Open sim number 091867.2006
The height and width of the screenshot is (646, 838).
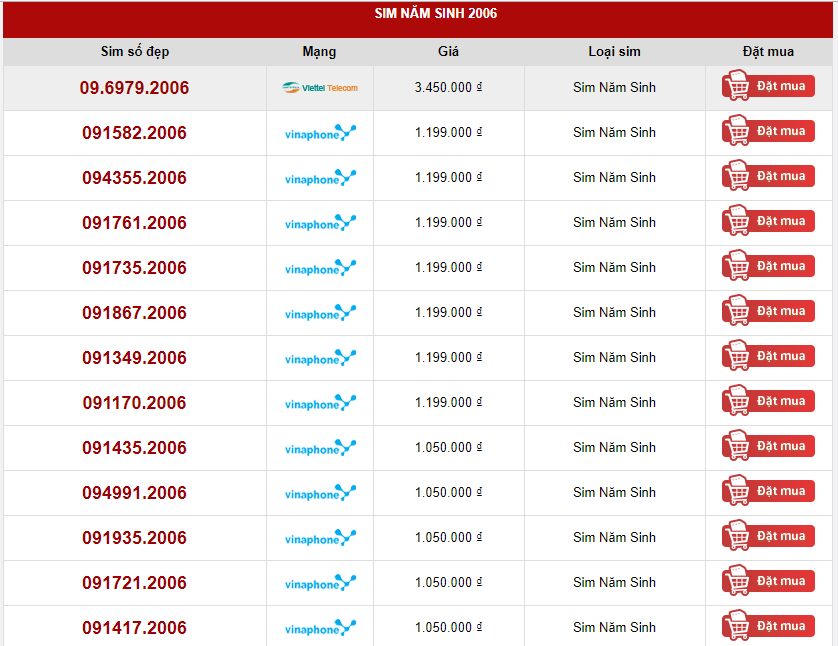click(x=134, y=313)
